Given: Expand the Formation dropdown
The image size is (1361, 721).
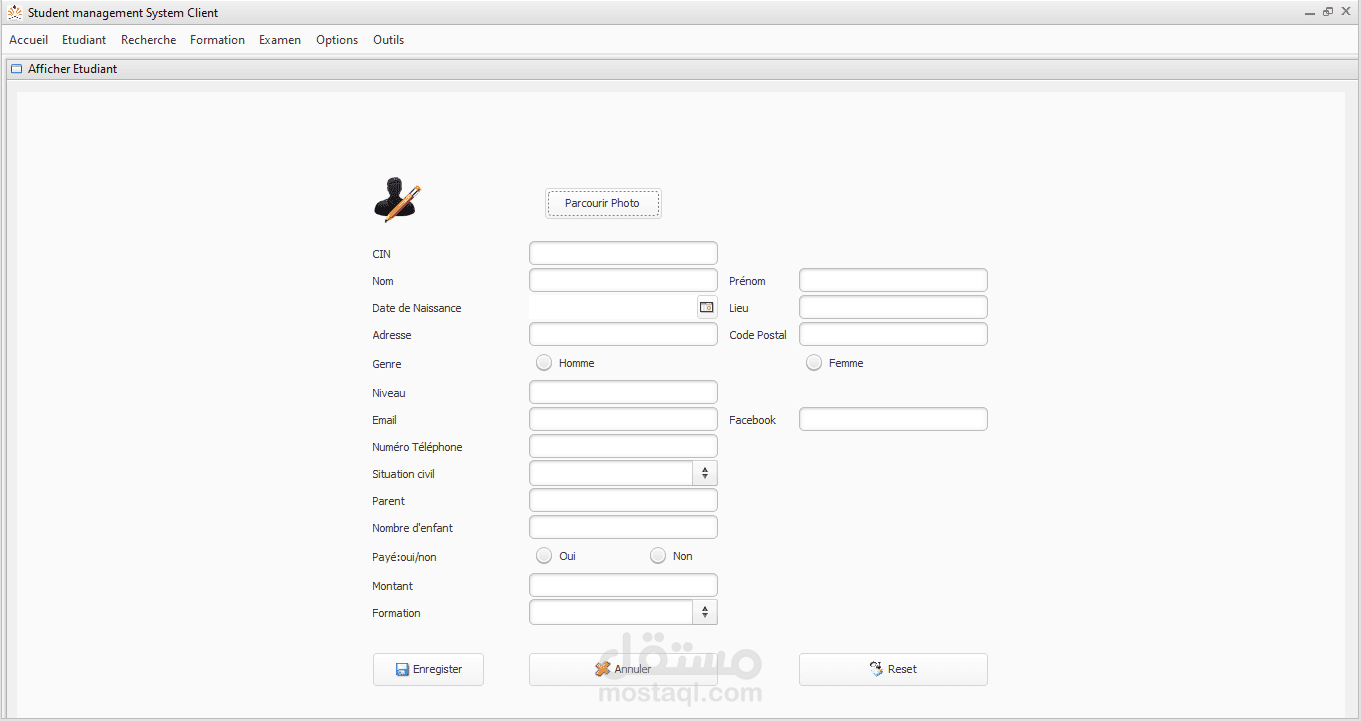Looking at the screenshot, I should tap(705, 612).
